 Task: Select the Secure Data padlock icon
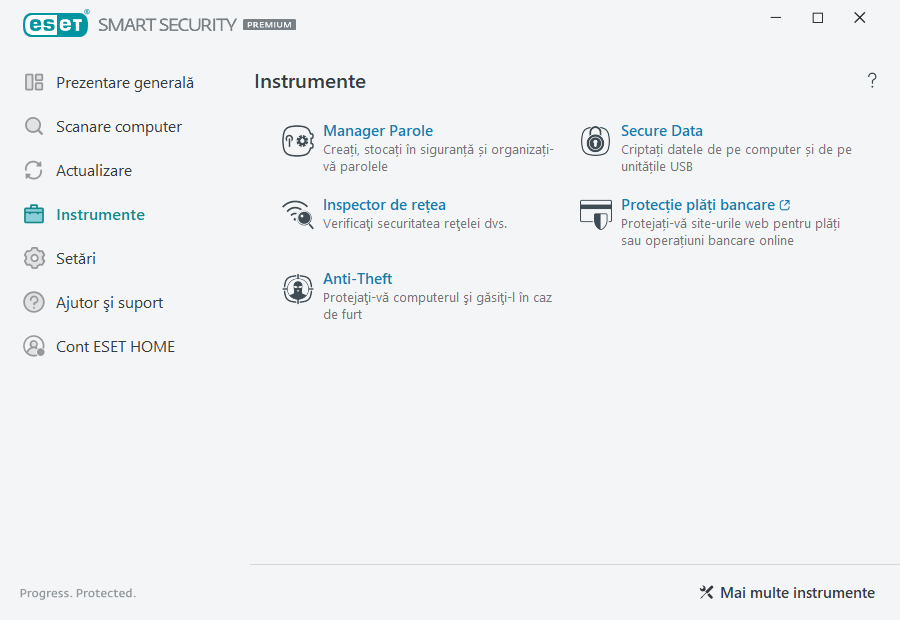595,140
